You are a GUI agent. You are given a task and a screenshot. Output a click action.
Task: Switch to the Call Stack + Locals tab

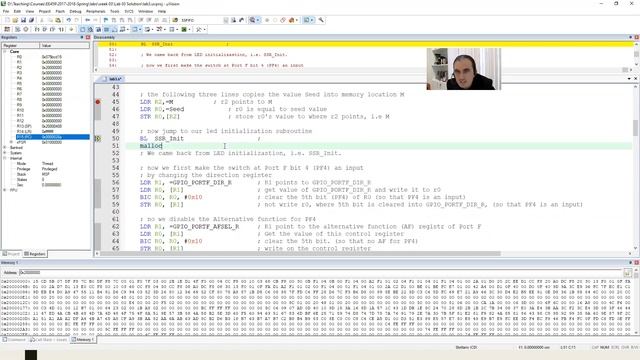coord(48,340)
